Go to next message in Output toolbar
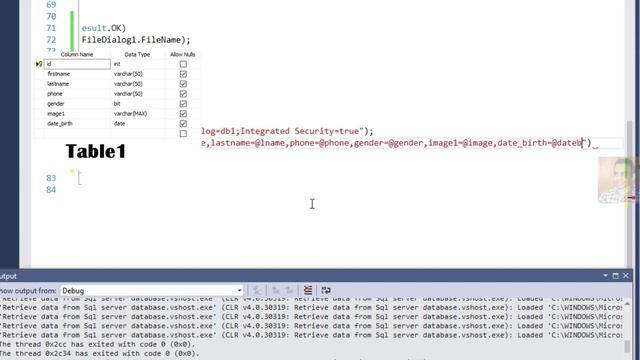The image size is (640, 360). (x=289, y=290)
